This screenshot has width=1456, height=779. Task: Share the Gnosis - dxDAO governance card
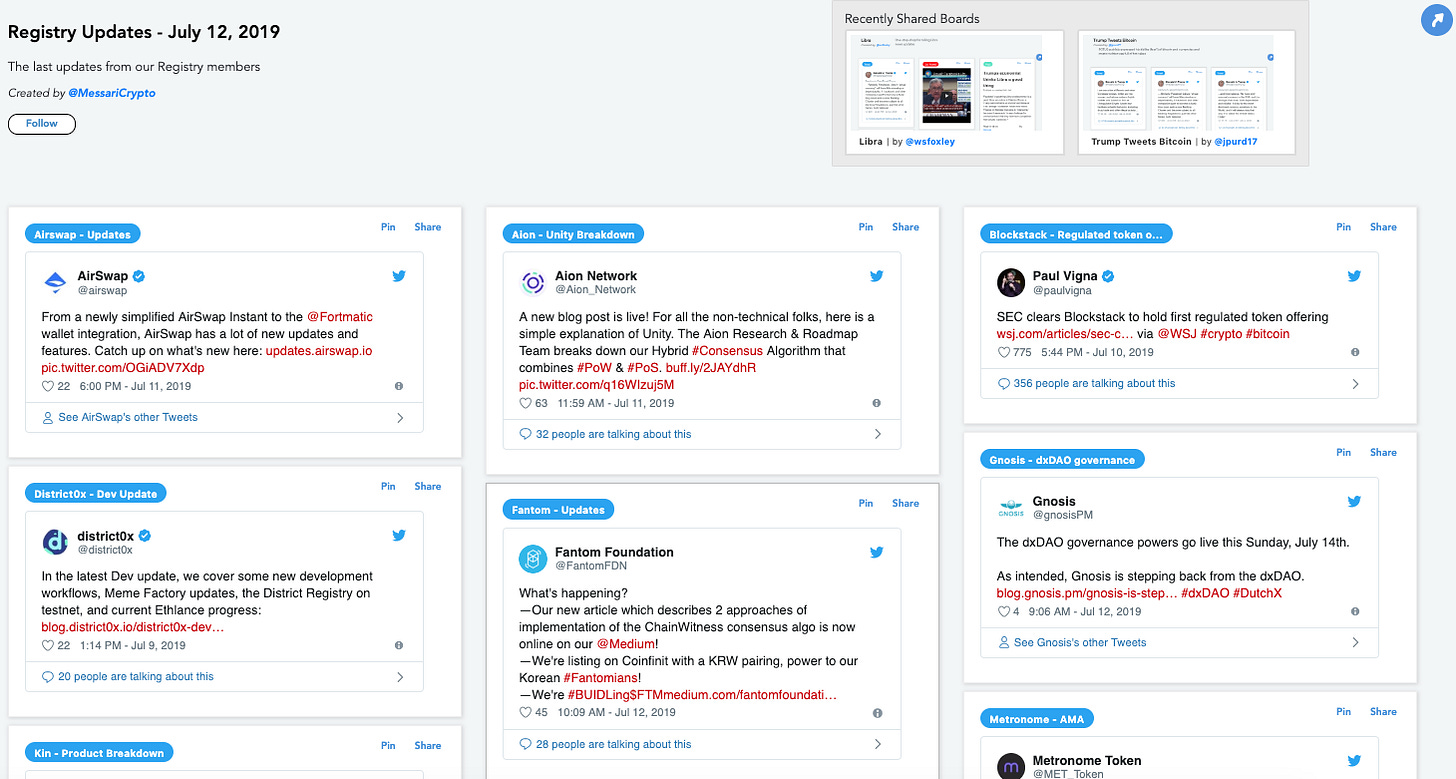[1384, 452]
